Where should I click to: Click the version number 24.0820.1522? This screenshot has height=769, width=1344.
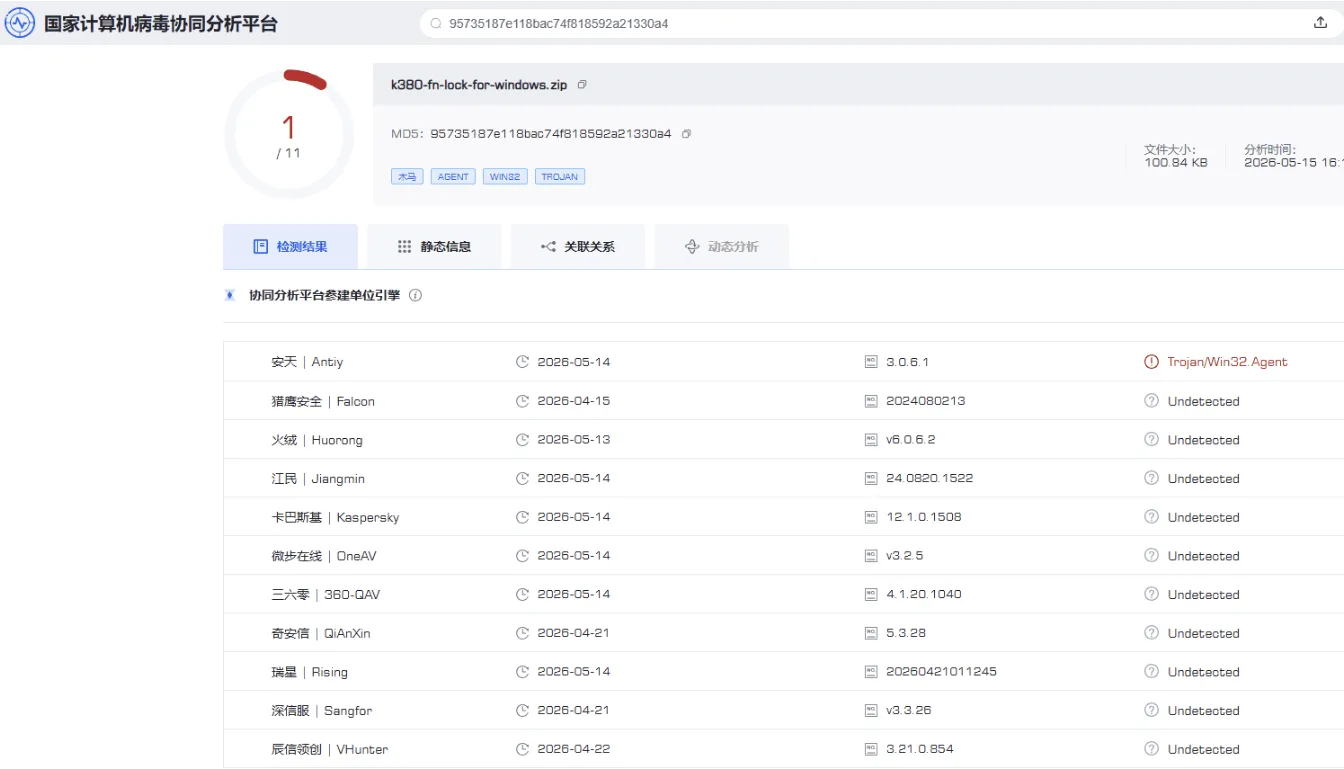point(930,478)
